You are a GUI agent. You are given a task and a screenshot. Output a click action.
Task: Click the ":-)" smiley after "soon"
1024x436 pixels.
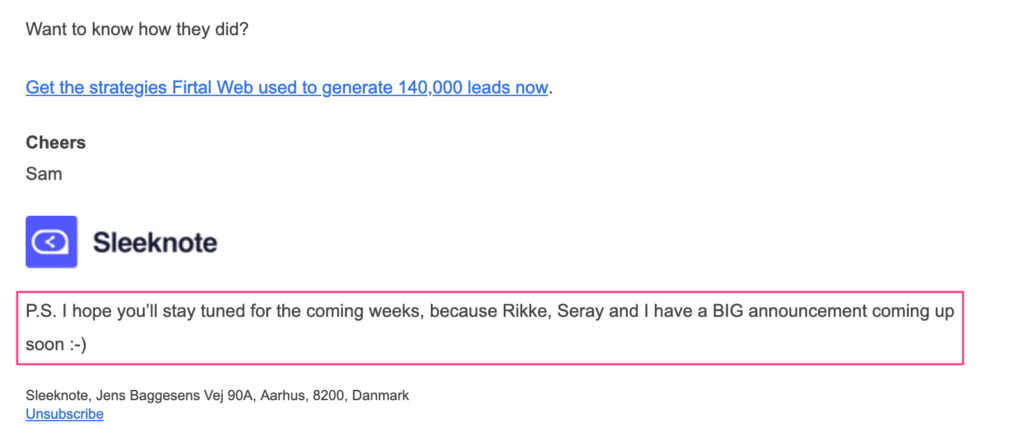pyautogui.click(x=78, y=343)
